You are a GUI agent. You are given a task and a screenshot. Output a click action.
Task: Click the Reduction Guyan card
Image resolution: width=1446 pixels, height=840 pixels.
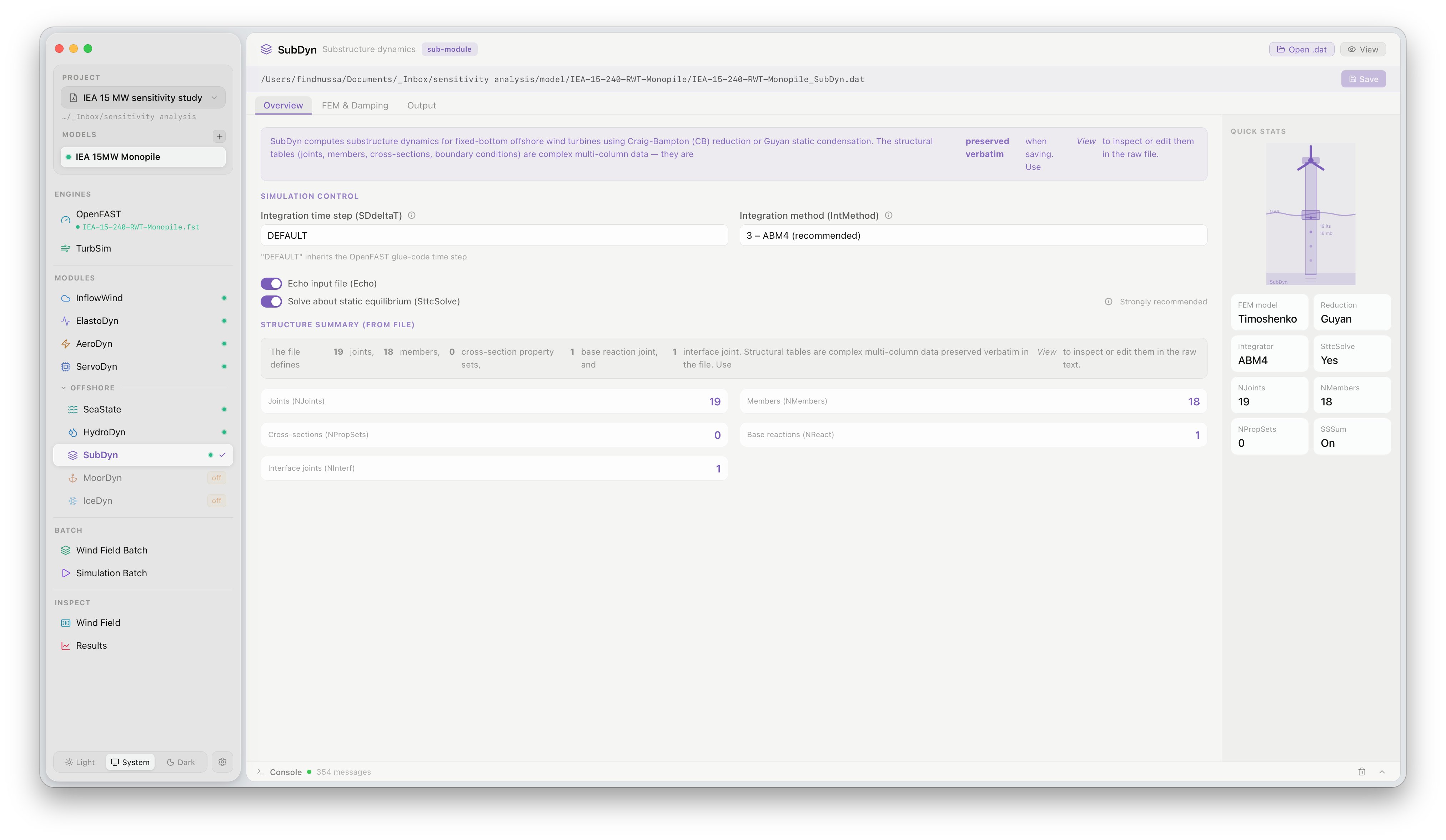1352,313
